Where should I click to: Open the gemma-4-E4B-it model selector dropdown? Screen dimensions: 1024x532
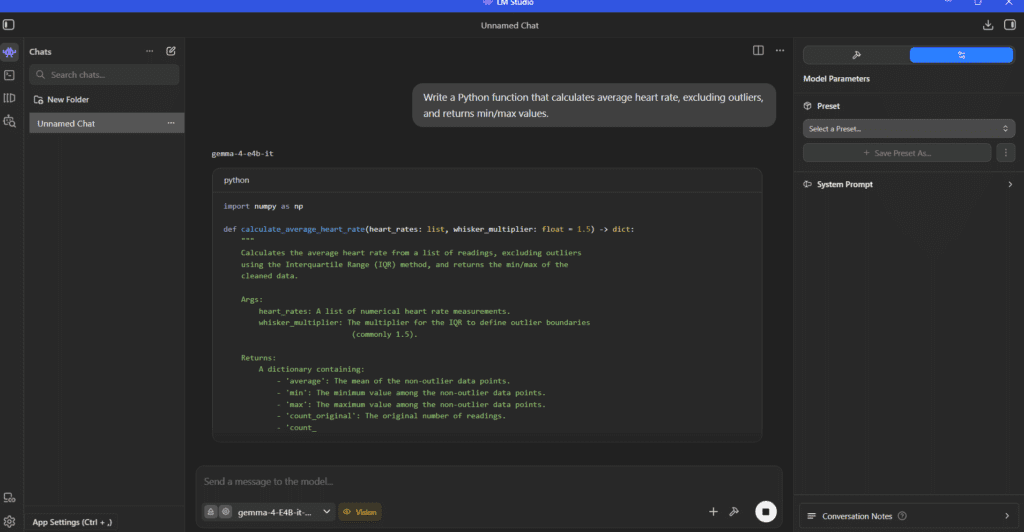pyautogui.click(x=284, y=512)
